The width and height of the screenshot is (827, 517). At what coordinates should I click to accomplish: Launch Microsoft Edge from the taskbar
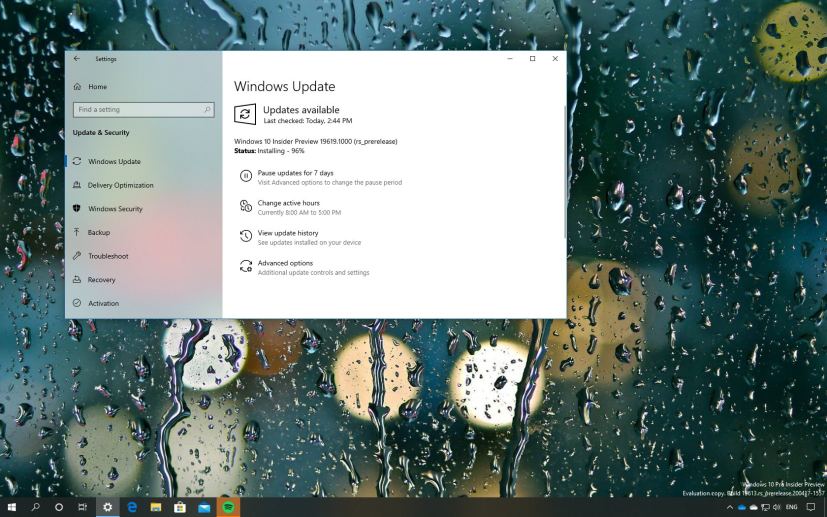132,507
